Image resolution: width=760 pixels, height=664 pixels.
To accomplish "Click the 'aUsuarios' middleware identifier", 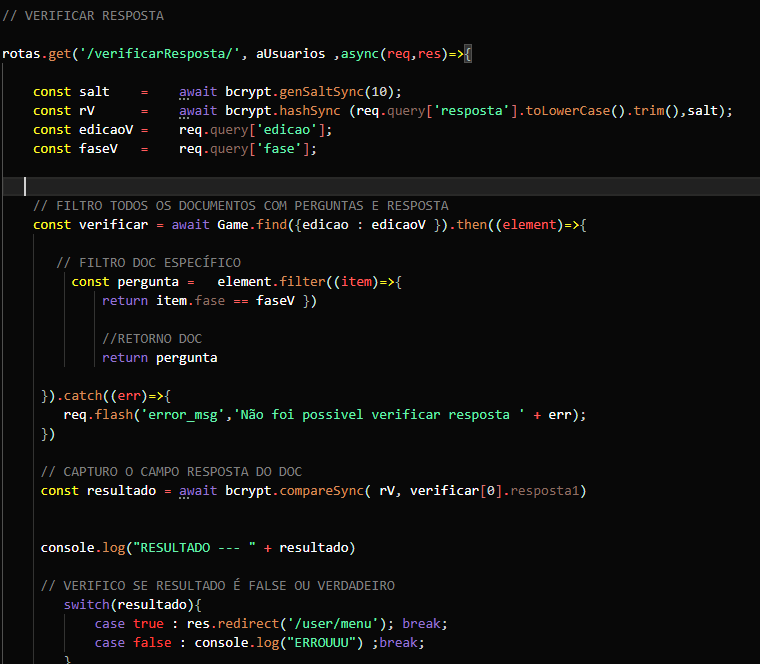I will point(290,54).
